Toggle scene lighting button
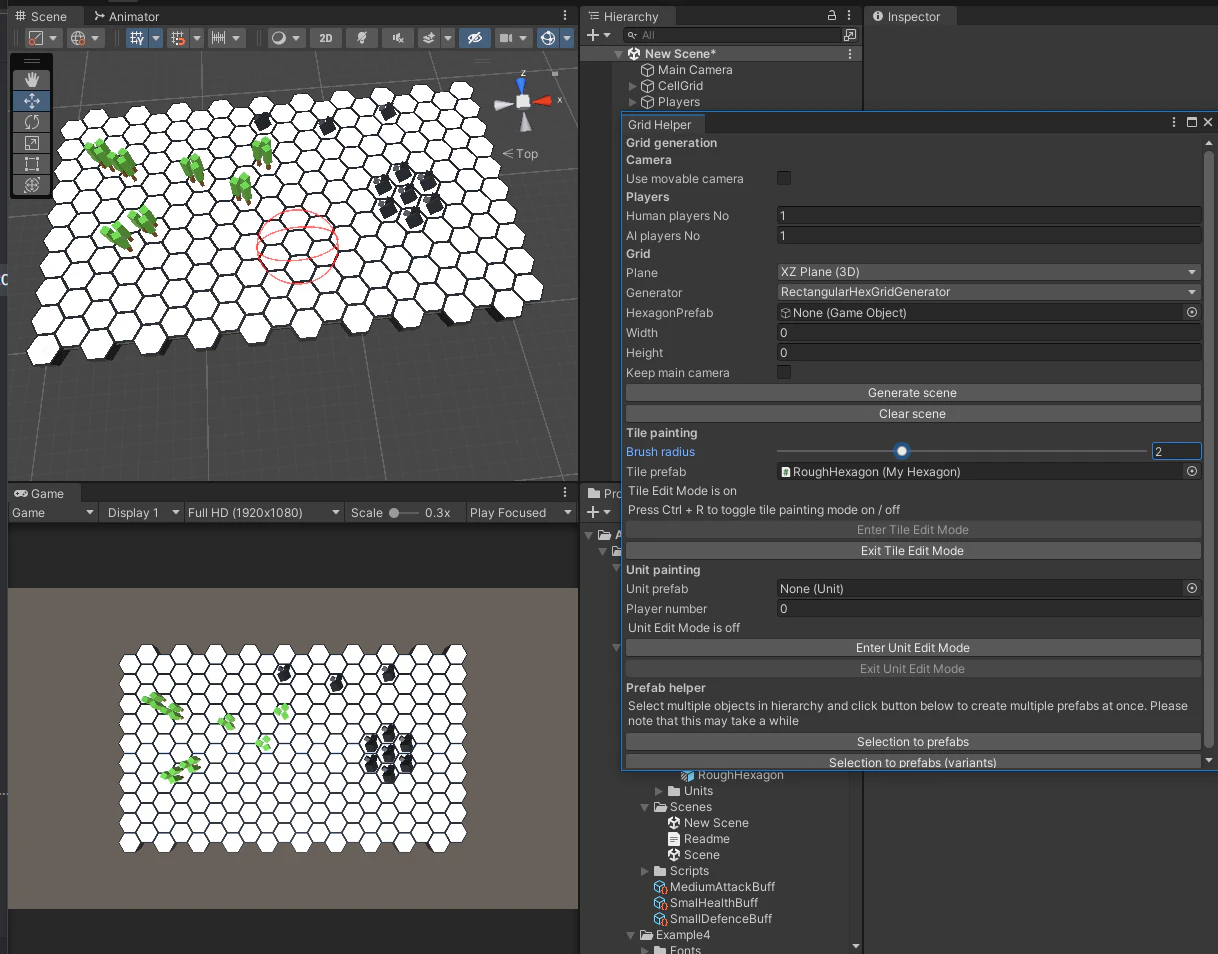This screenshot has height=954, width=1218. 361,38
